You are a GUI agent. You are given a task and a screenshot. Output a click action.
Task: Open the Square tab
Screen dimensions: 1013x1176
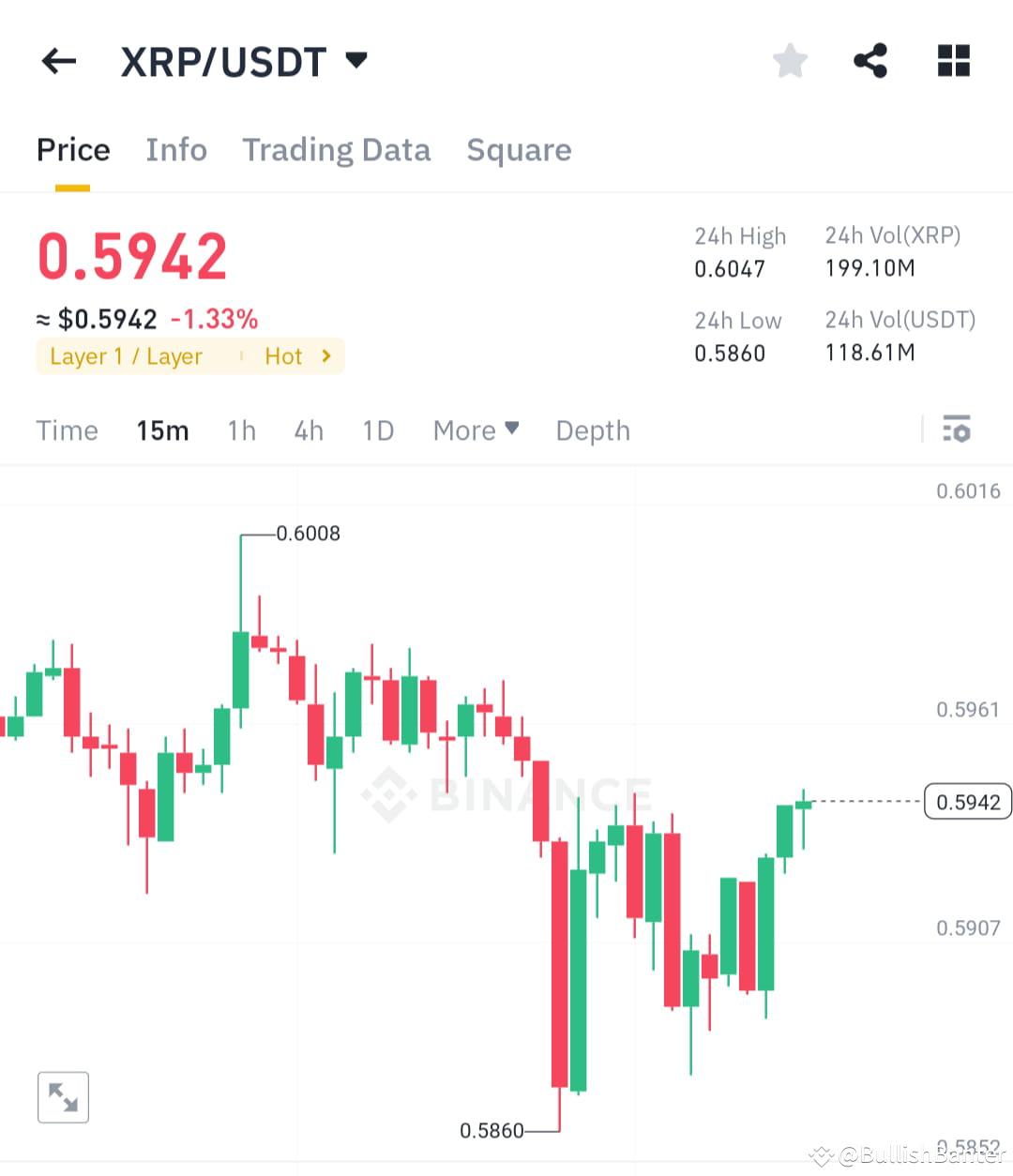[519, 150]
